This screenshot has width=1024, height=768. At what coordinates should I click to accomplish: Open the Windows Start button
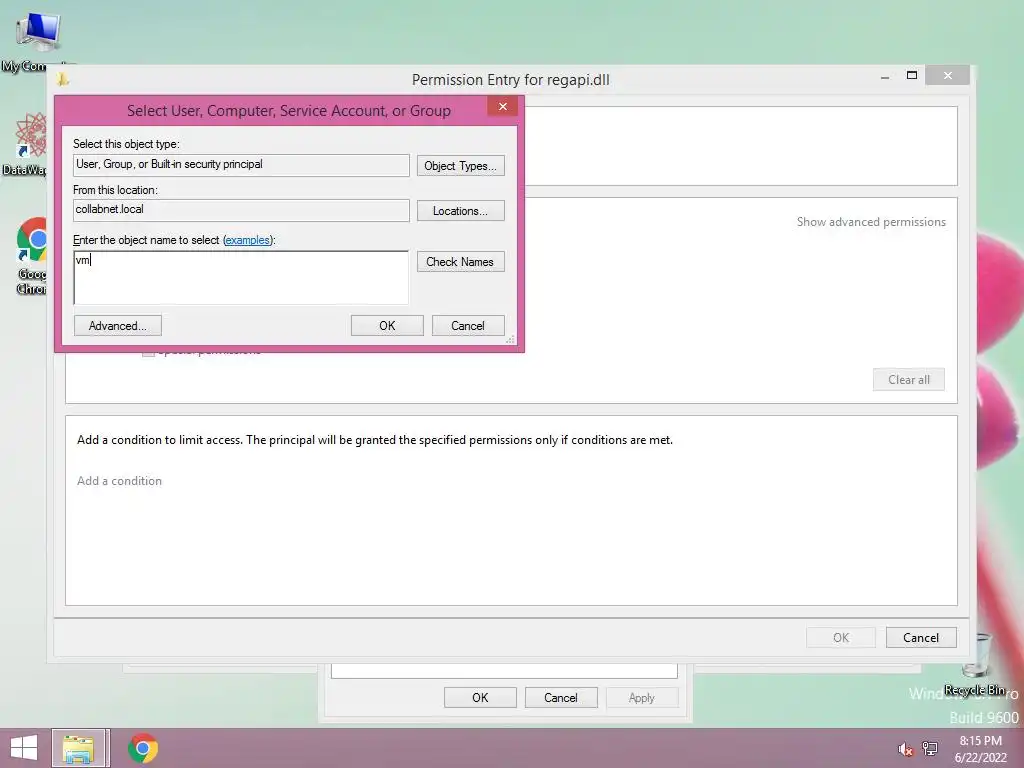pos(24,748)
